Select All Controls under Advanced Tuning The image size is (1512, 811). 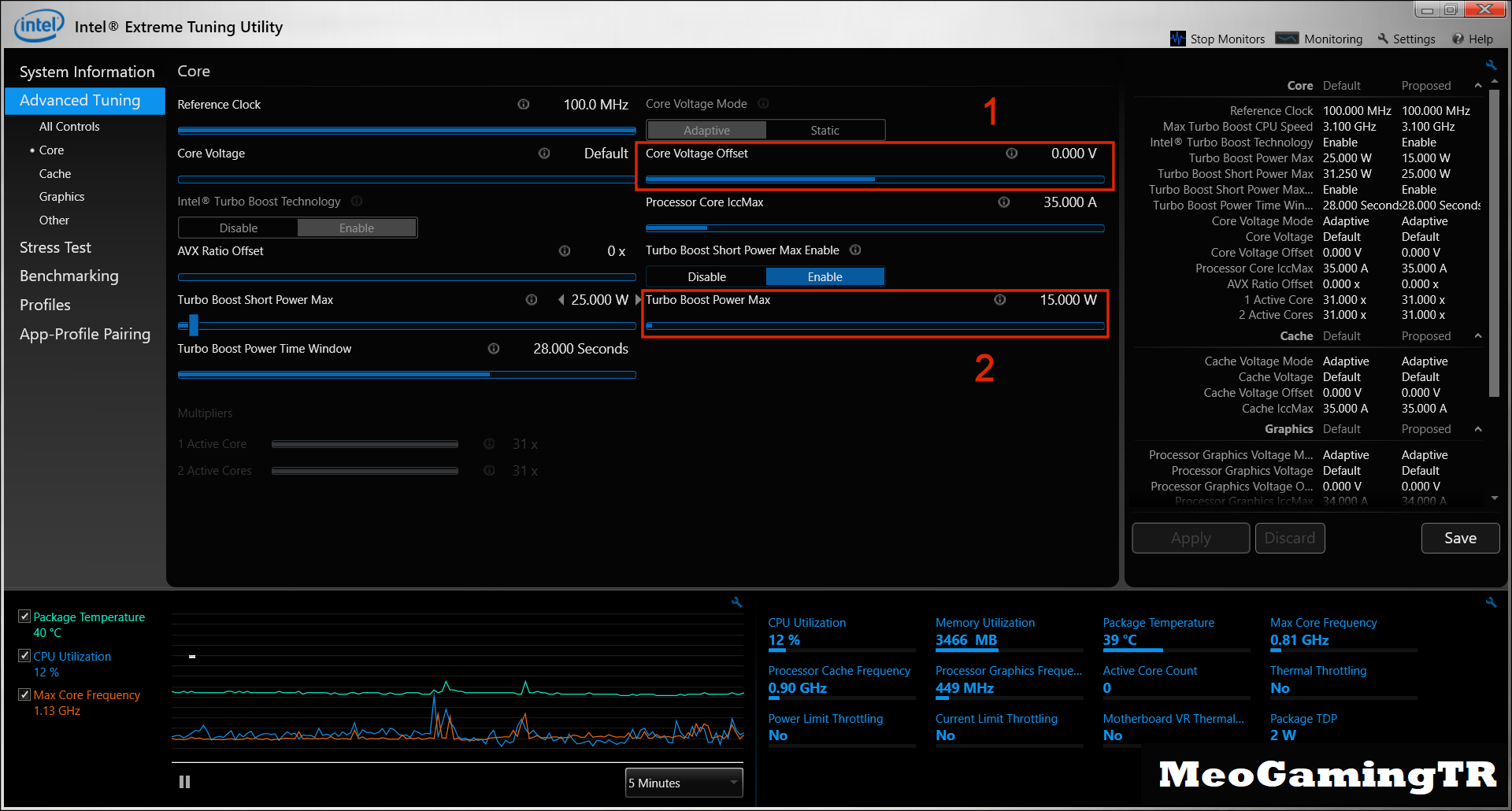pos(69,126)
